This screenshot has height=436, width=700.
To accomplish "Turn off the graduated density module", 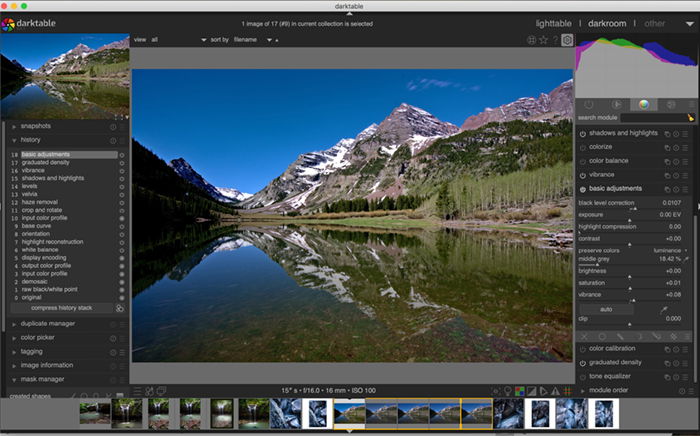I will pos(583,363).
